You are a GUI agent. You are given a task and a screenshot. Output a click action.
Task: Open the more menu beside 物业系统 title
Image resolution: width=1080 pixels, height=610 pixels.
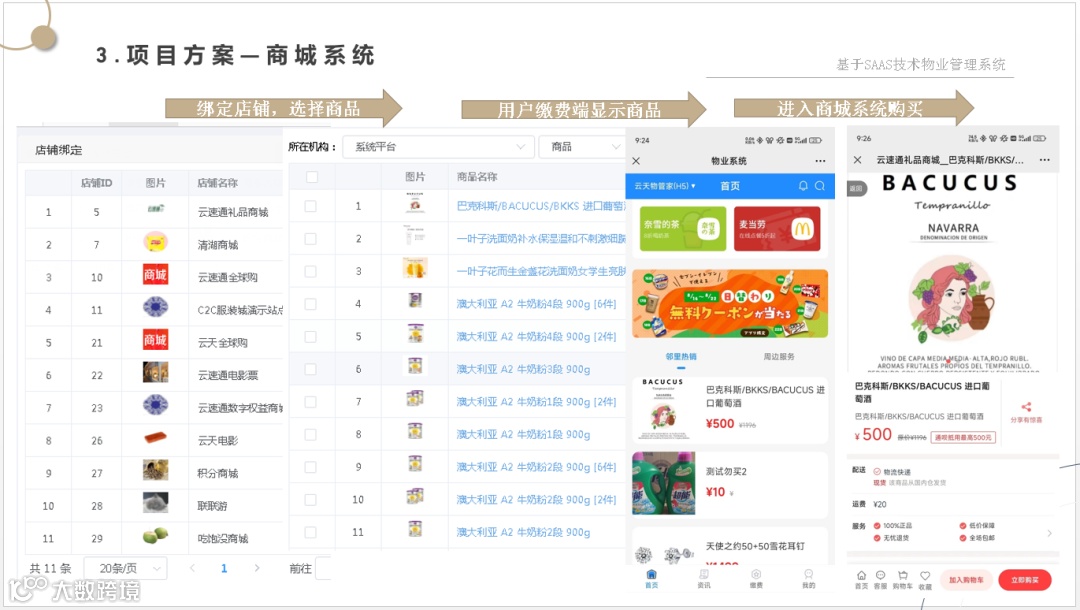pos(820,161)
